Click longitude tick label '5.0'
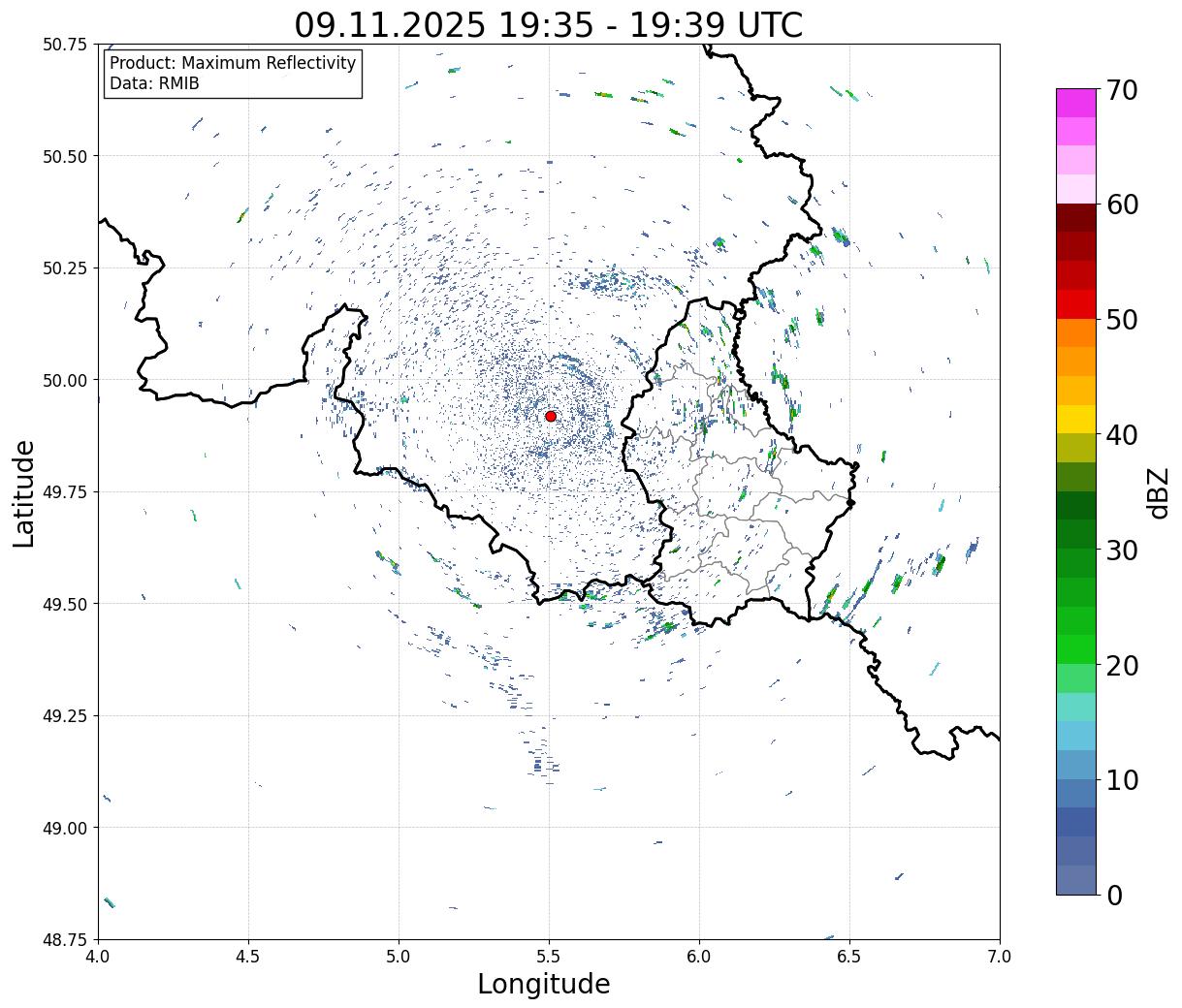This screenshot has height=1008, width=1182. pyautogui.click(x=399, y=957)
